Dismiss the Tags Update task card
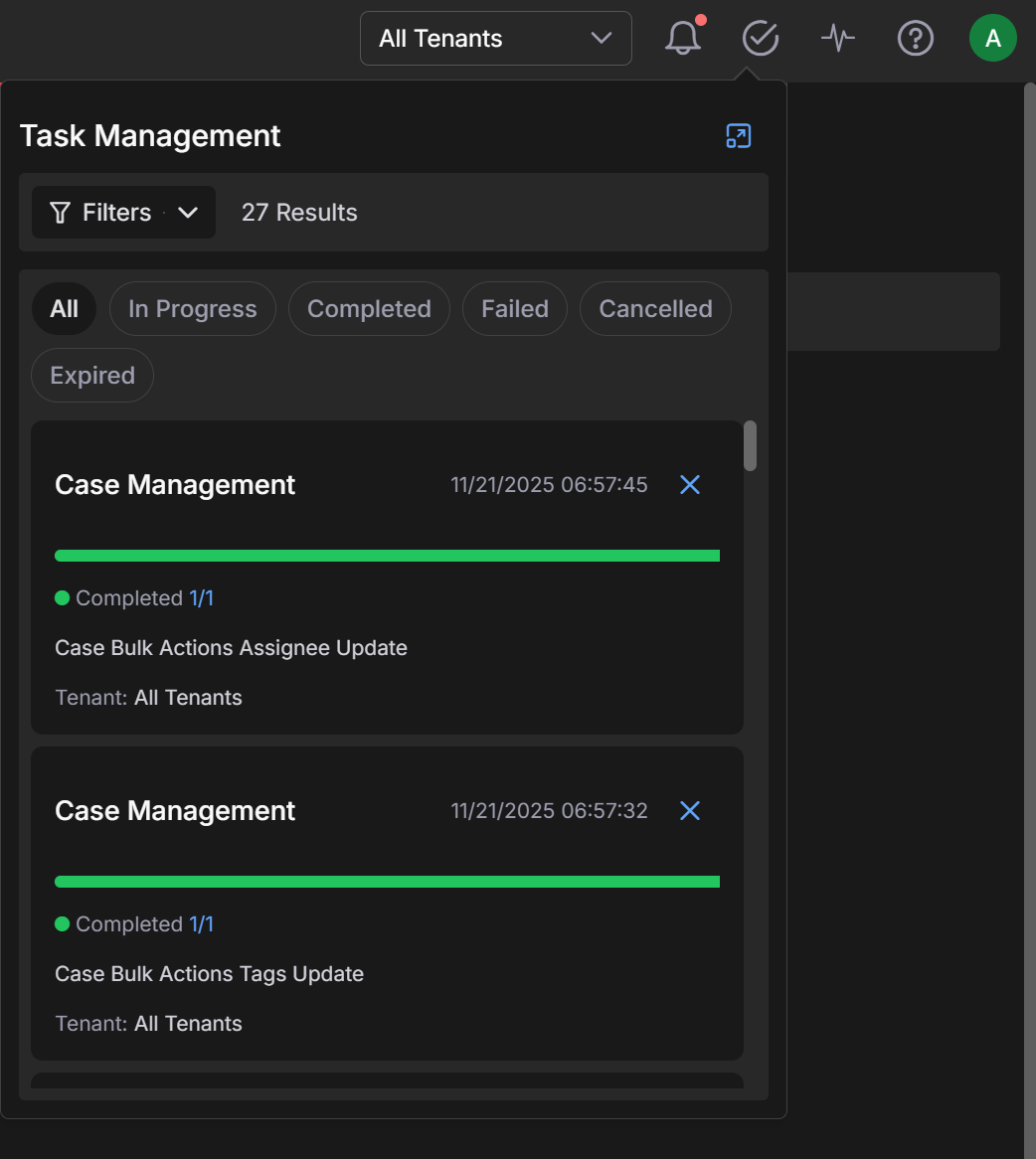 [x=689, y=810]
